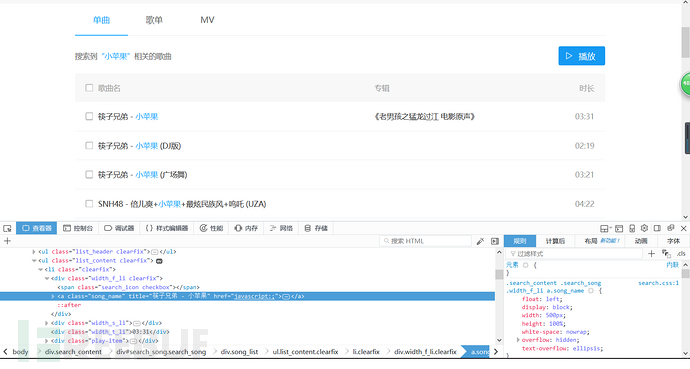The image size is (690, 369).
Task: Toggle the .cls class panel button
Action: point(681,254)
